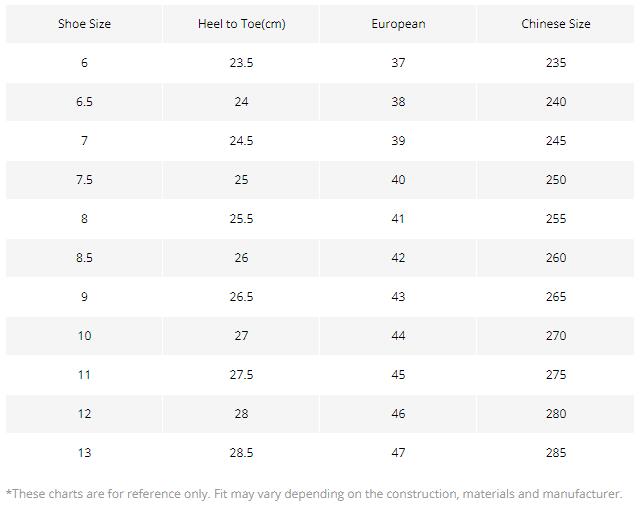Screen dimensions: 642x518
Task: Click the reference-only disclaimer text
Action: click(314, 494)
